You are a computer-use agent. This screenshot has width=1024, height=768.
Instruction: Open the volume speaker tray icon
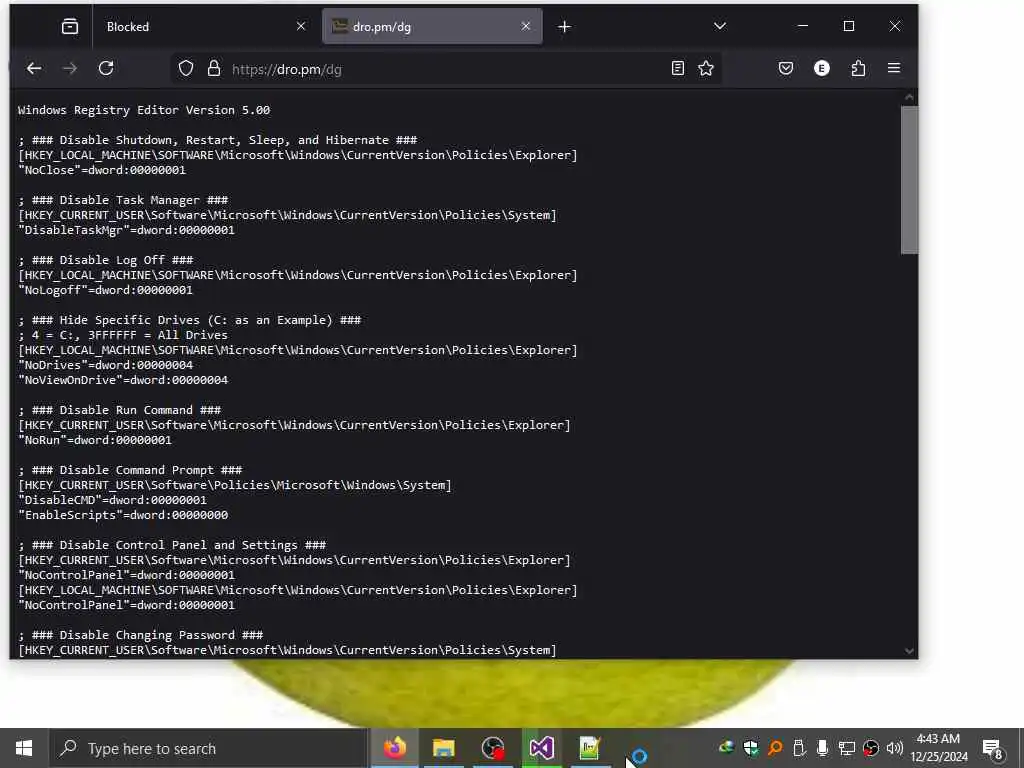[x=895, y=748]
